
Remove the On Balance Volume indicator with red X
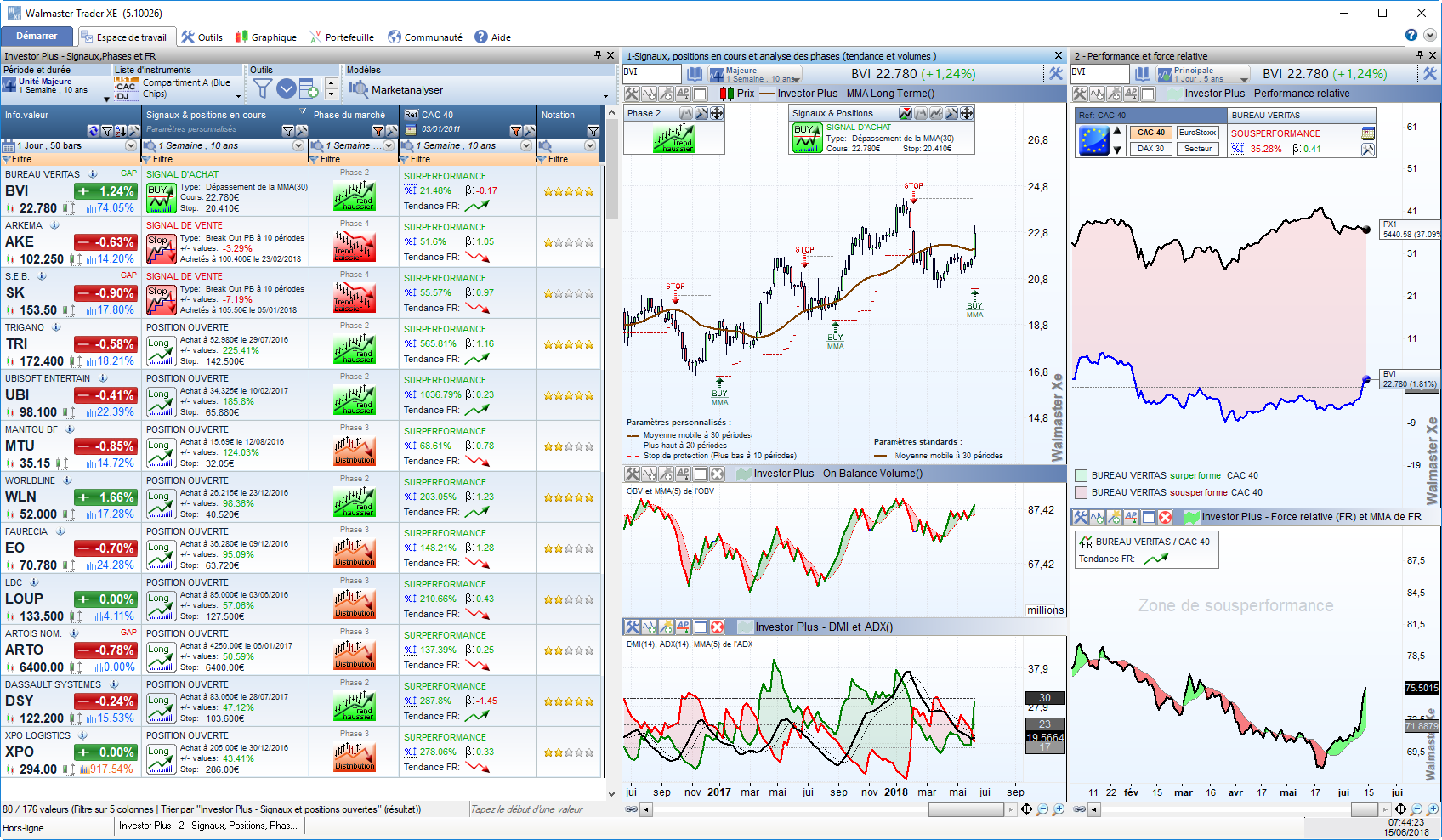pos(717,474)
